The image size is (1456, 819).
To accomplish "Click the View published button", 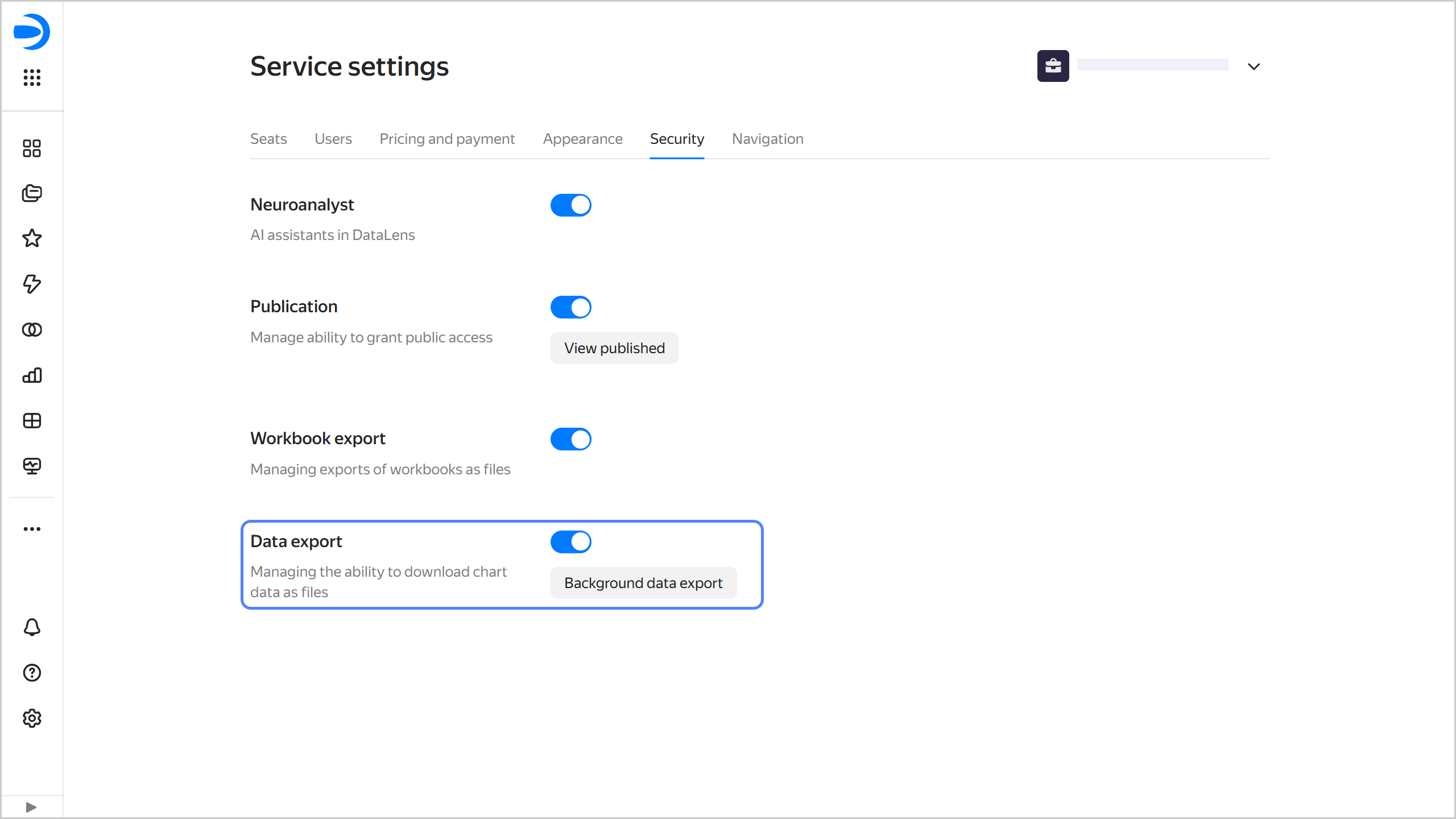I will [614, 348].
